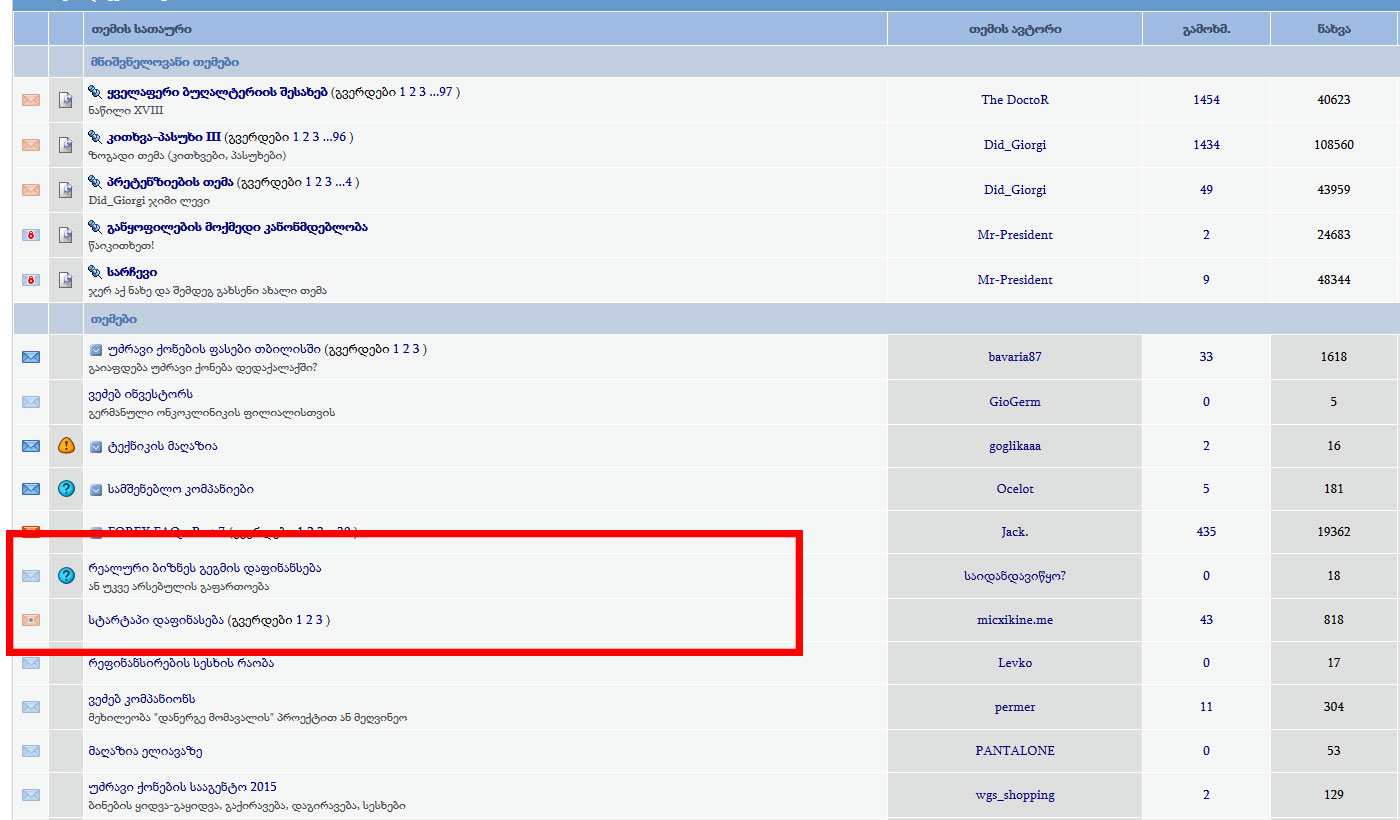Open author profile The DoctoR
Screen dimensions: 1400x820
(x=1015, y=100)
